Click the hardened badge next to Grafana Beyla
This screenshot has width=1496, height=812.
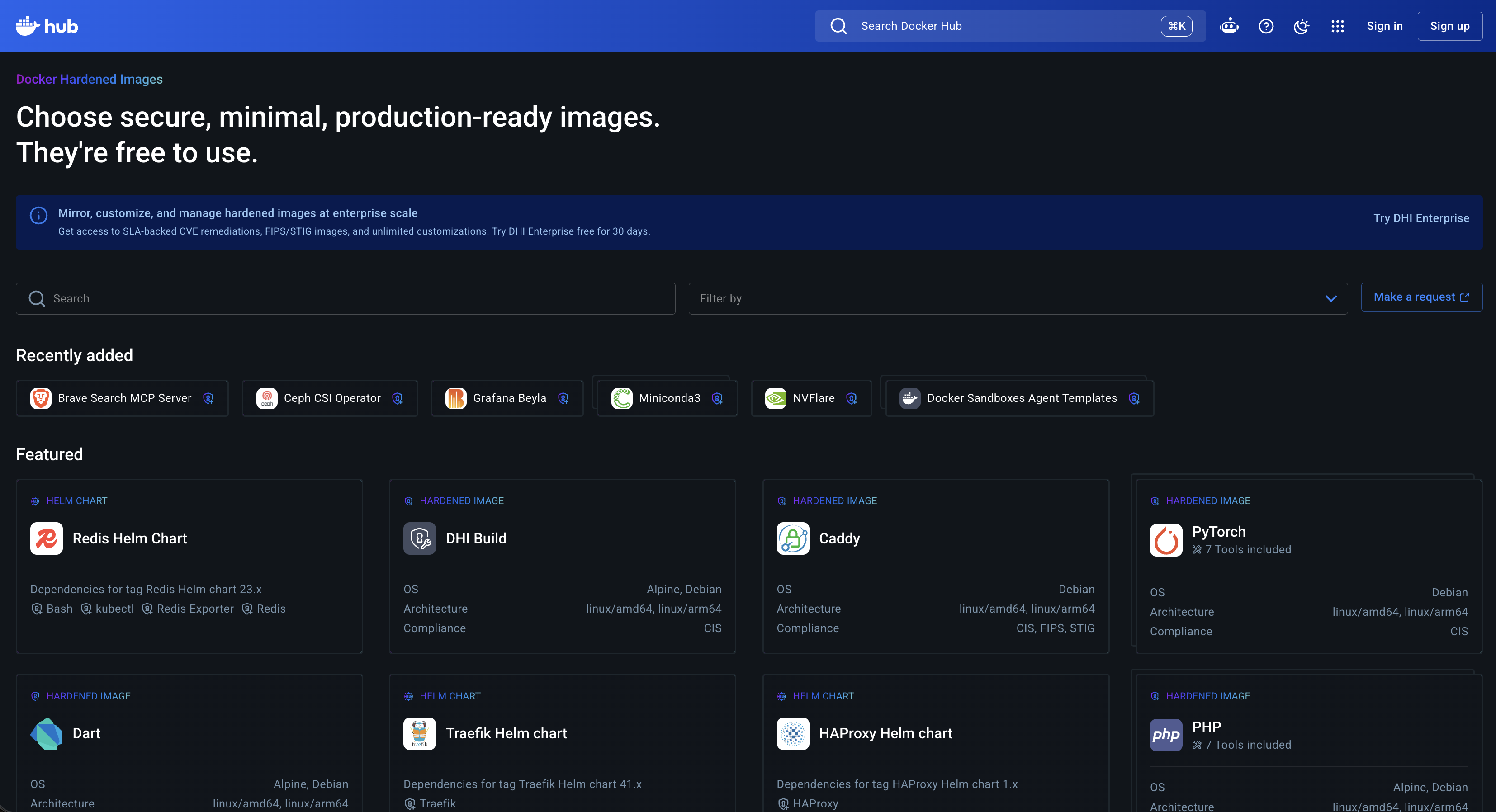pyautogui.click(x=563, y=398)
